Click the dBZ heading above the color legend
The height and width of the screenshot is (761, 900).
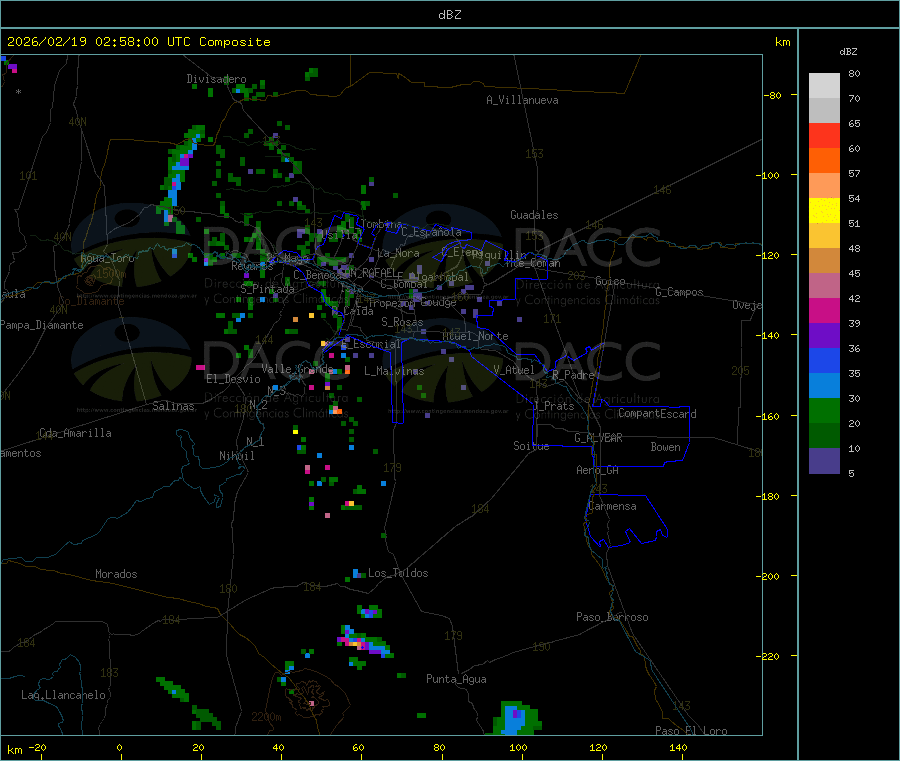point(848,52)
